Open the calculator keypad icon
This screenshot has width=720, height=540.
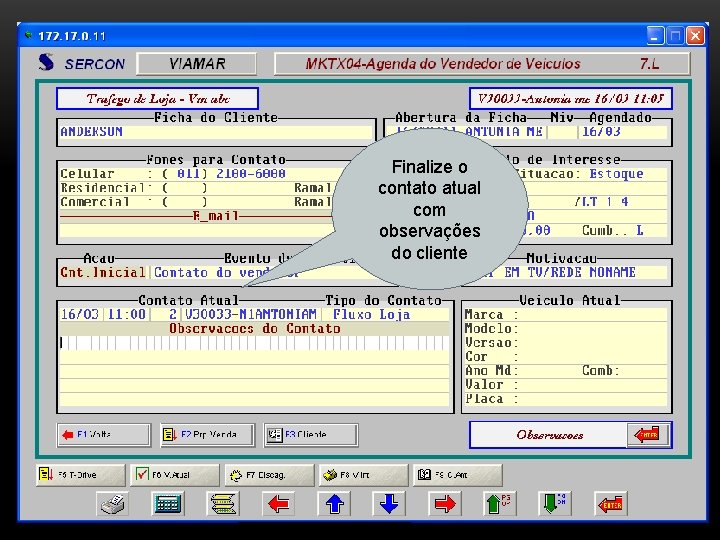168,504
